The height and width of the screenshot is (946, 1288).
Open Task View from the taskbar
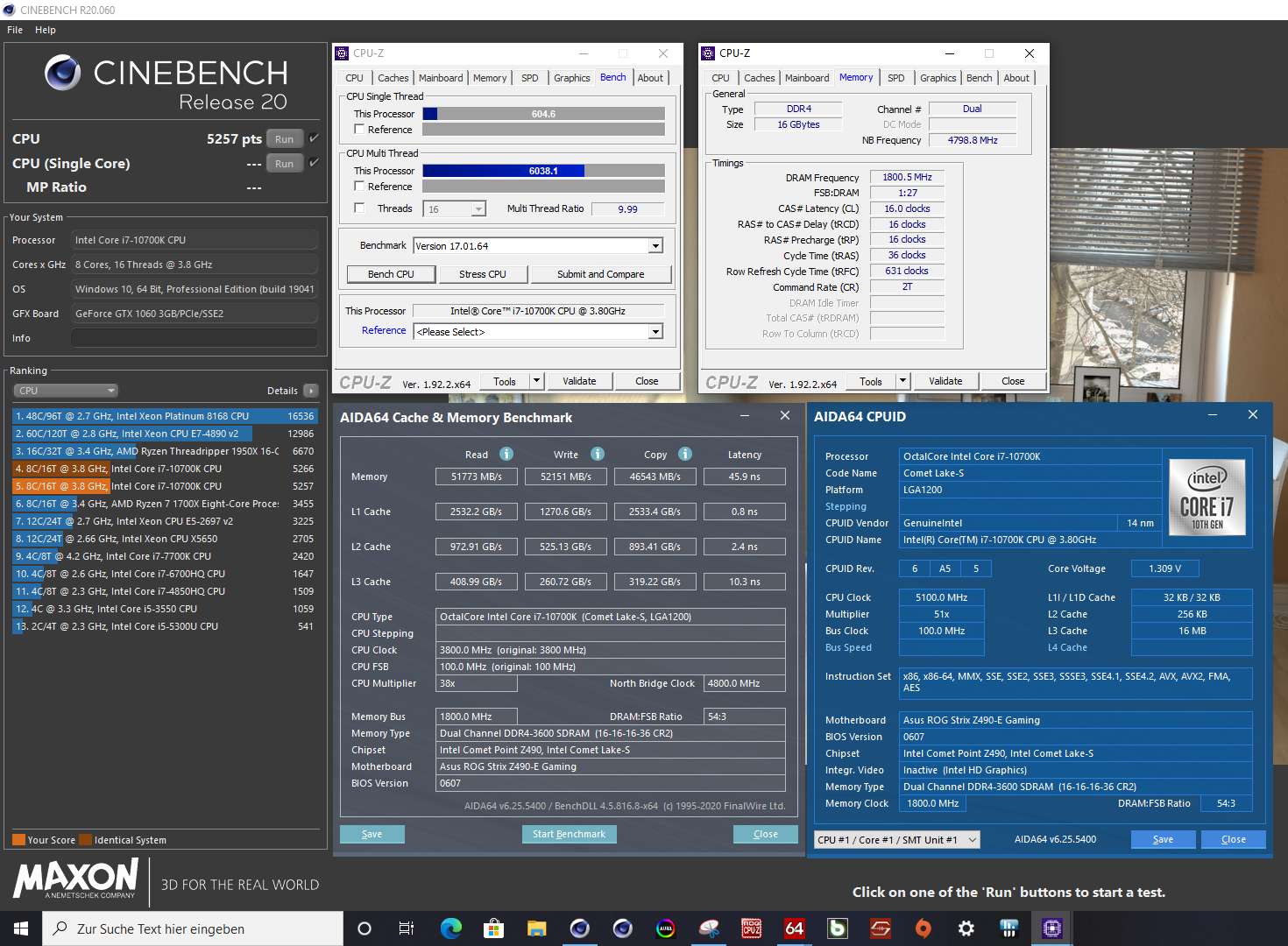[x=407, y=928]
